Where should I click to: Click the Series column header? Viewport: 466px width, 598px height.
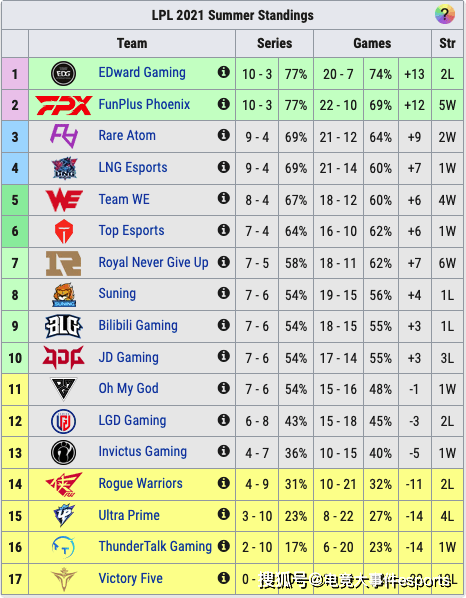(x=275, y=43)
